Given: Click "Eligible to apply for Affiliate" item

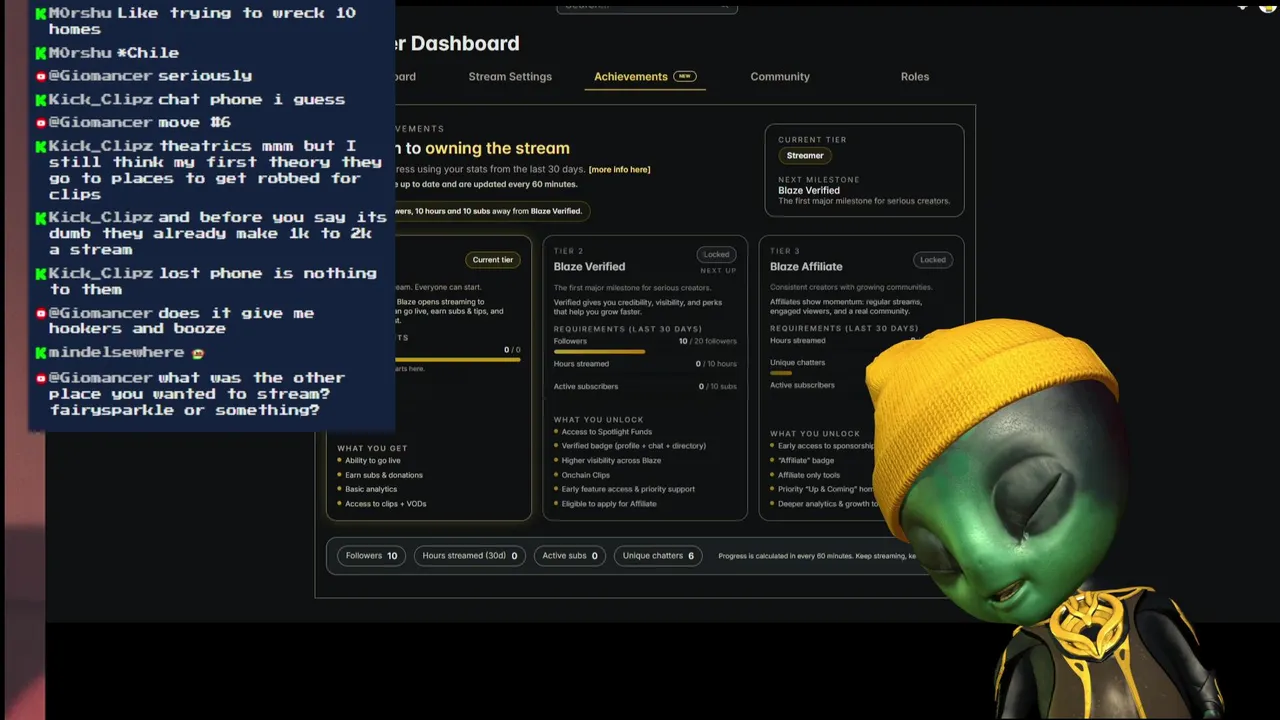Looking at the screenshot, I should pyautogui.click(x=609, y=504).
